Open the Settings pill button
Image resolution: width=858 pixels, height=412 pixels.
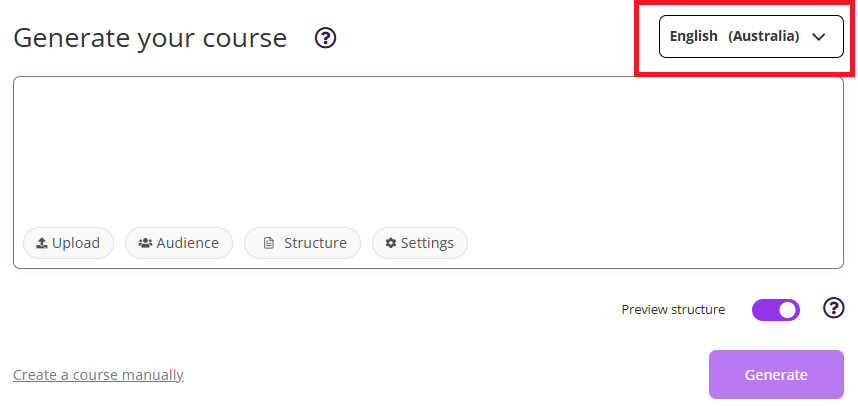coord(420,243)
